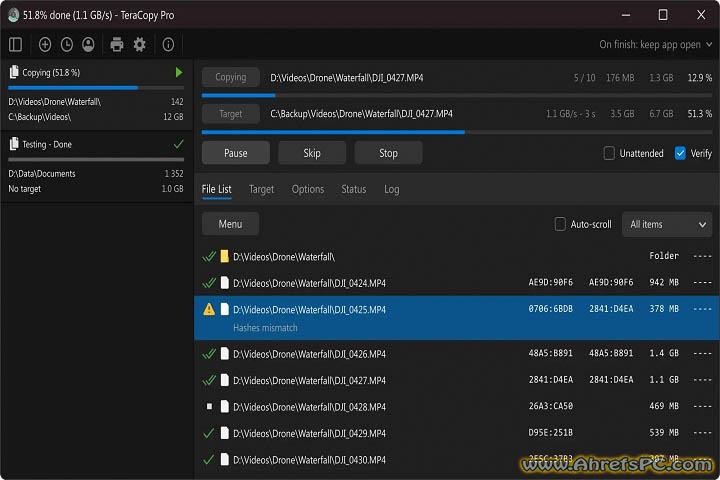
Task: Click the current file progress bar at 12.9 %
Action: click(457, 96)
